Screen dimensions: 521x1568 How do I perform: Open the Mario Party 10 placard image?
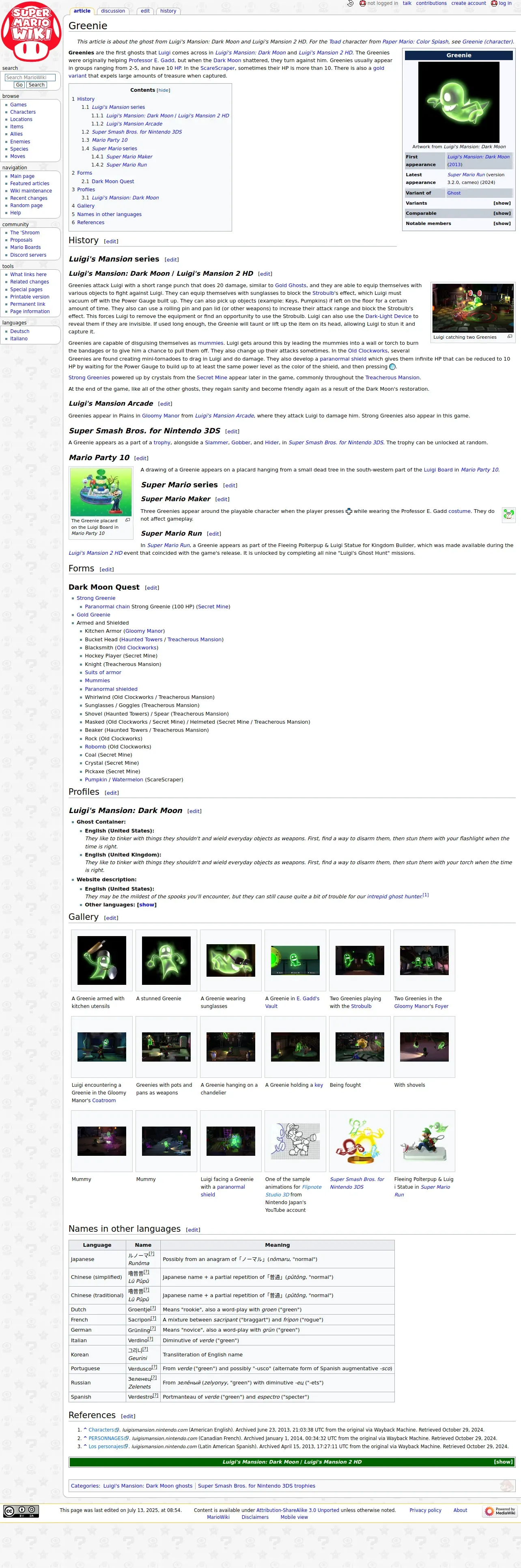click(101, 492)
